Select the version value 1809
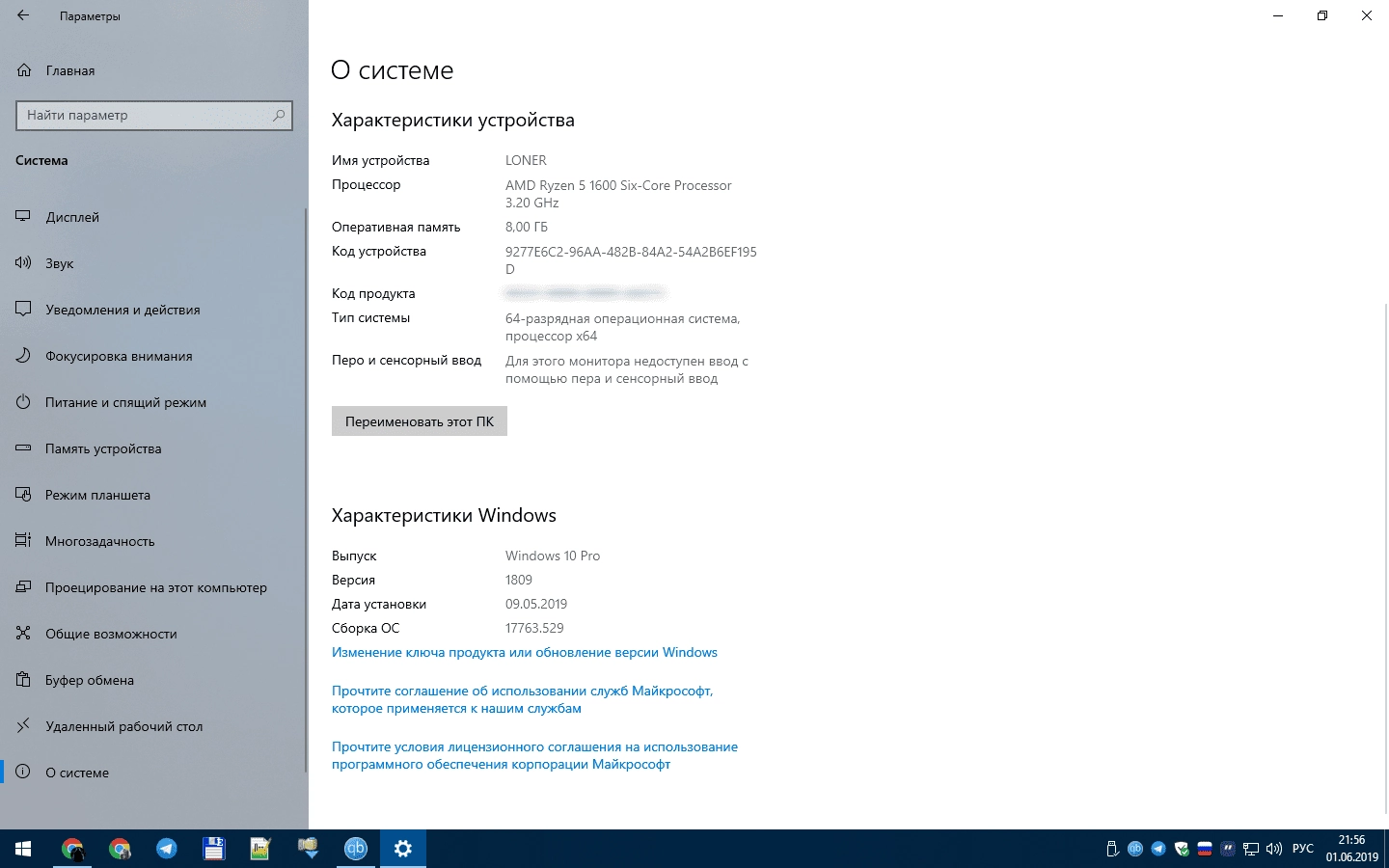 point(519,580)
